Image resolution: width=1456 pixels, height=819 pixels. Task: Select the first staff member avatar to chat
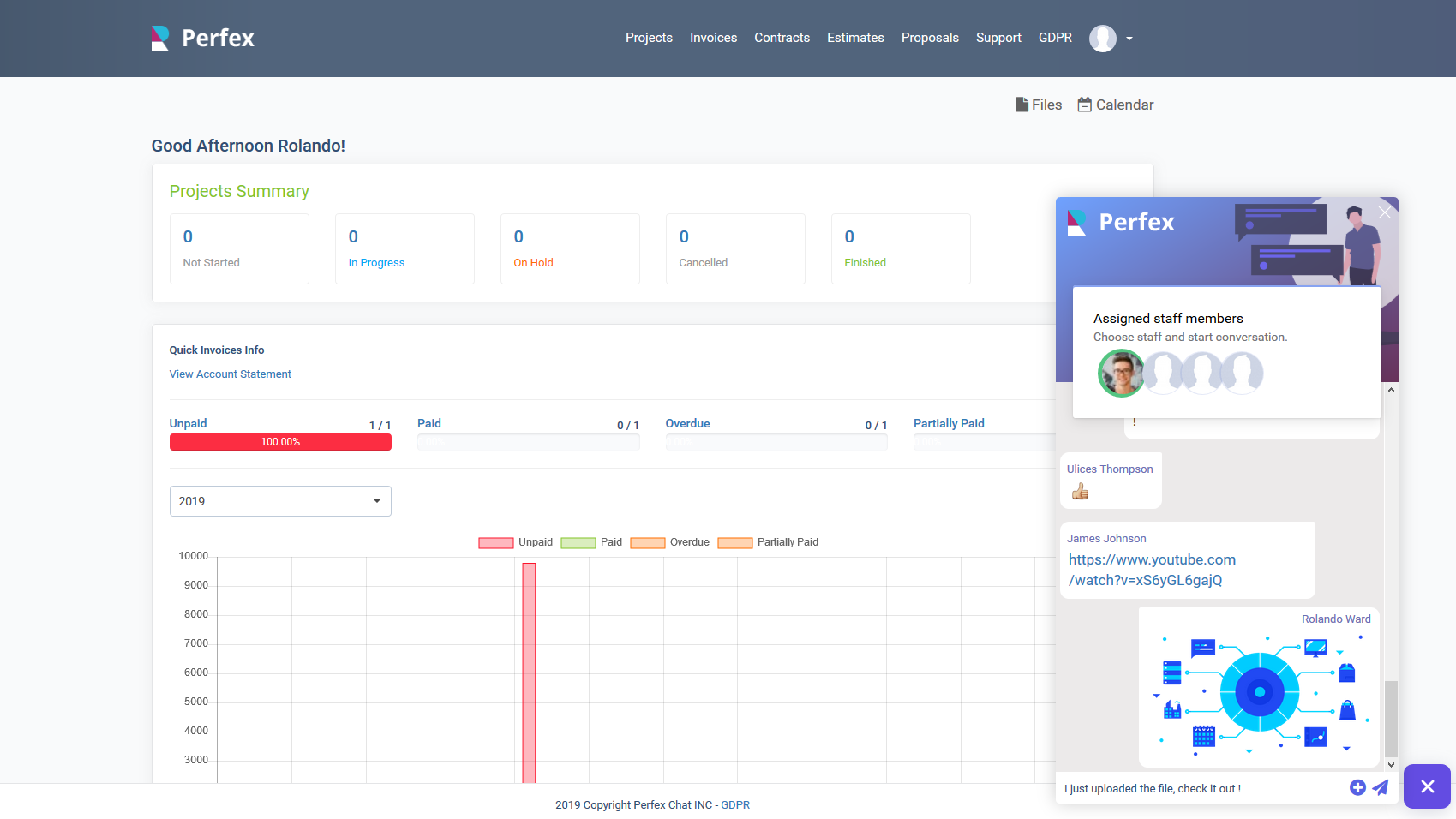(x=1121, y=373)
